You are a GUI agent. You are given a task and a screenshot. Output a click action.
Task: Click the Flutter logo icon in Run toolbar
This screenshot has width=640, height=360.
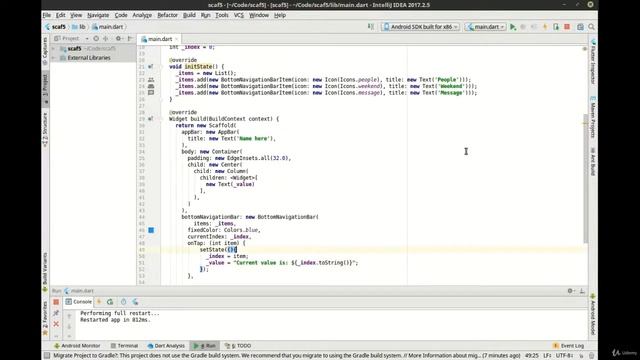(x=135, y=302)
